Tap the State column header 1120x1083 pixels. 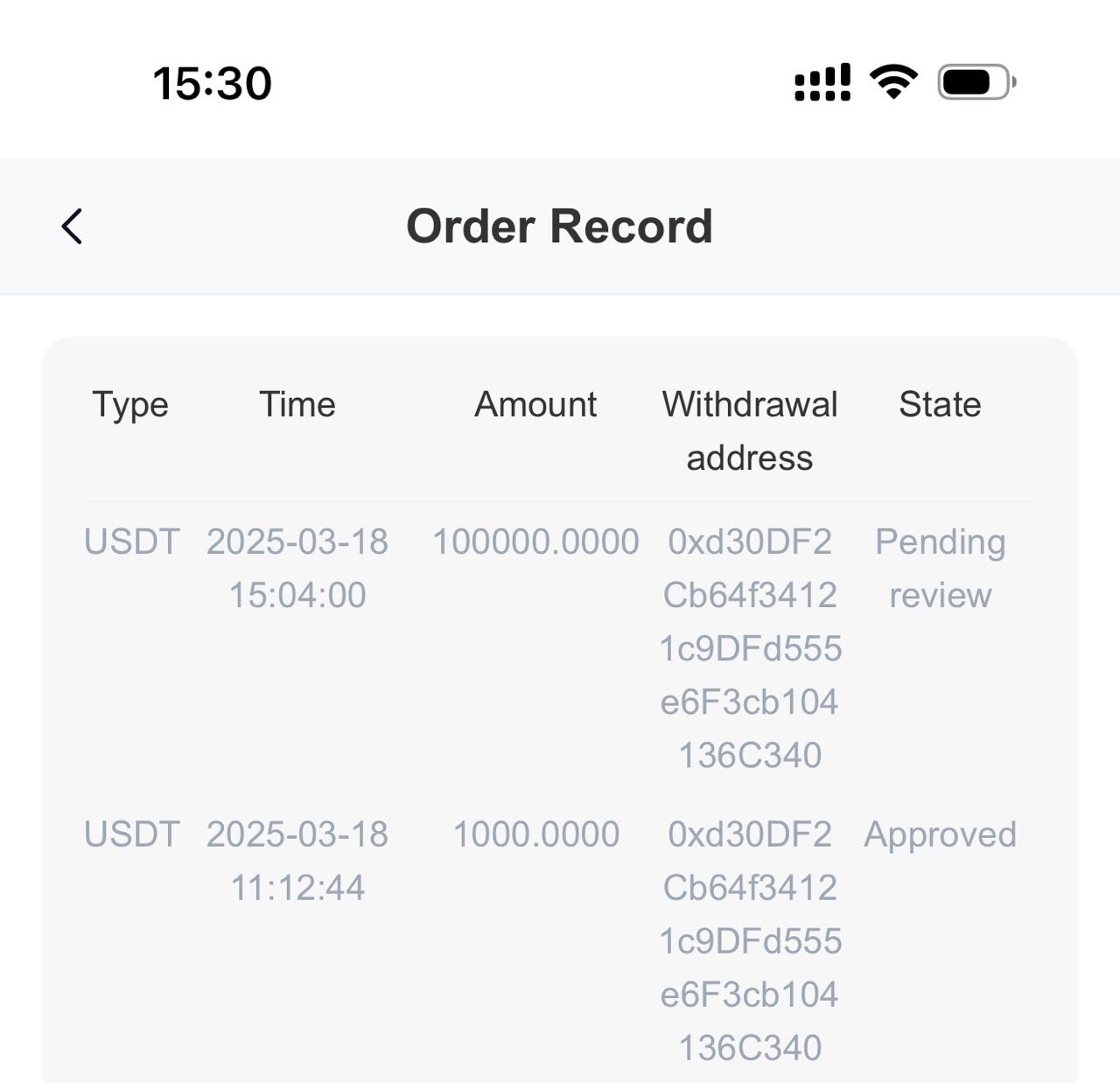[940, 404]
